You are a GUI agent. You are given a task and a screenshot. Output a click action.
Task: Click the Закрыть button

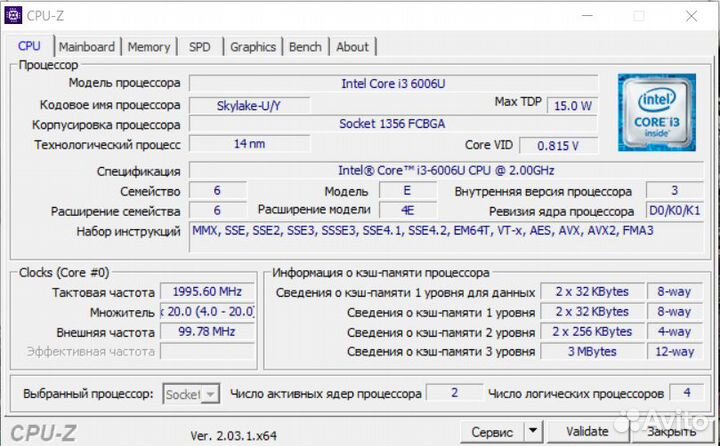click(x=671, y=431)
